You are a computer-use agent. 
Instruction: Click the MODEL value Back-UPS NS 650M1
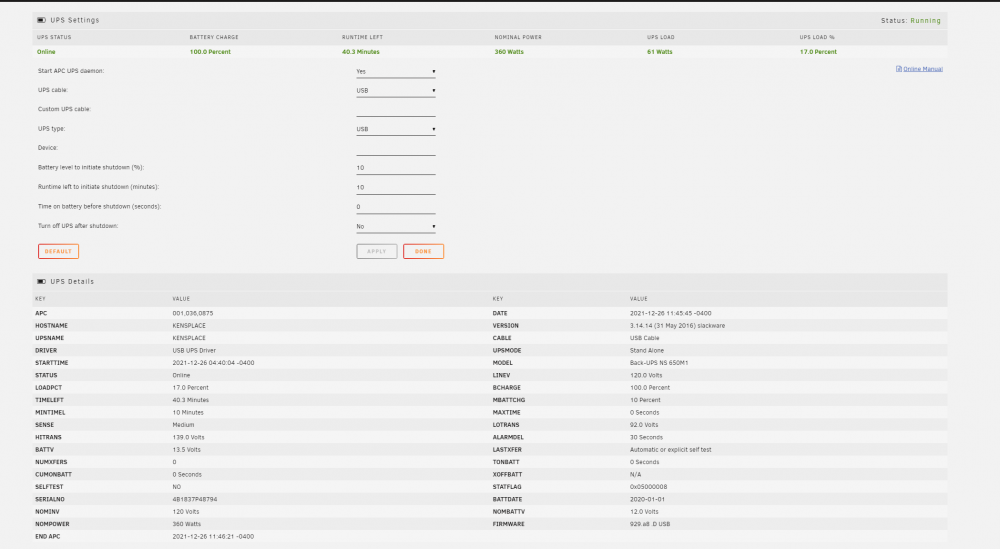pos(659,363)
